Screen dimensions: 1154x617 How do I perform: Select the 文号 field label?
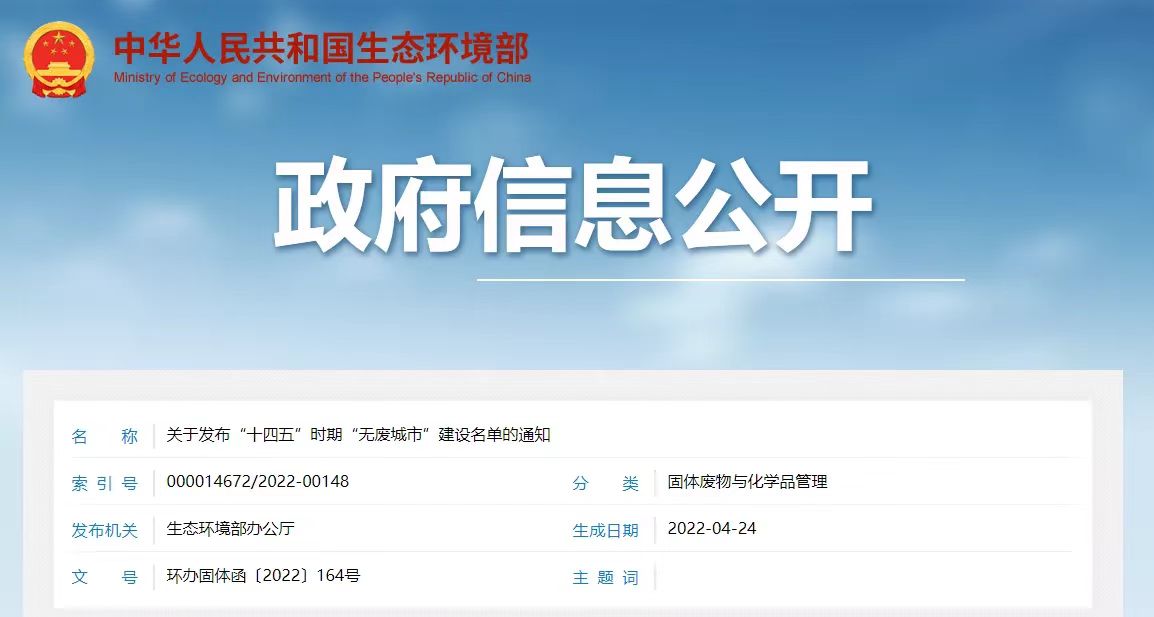[x=104, y=577]
